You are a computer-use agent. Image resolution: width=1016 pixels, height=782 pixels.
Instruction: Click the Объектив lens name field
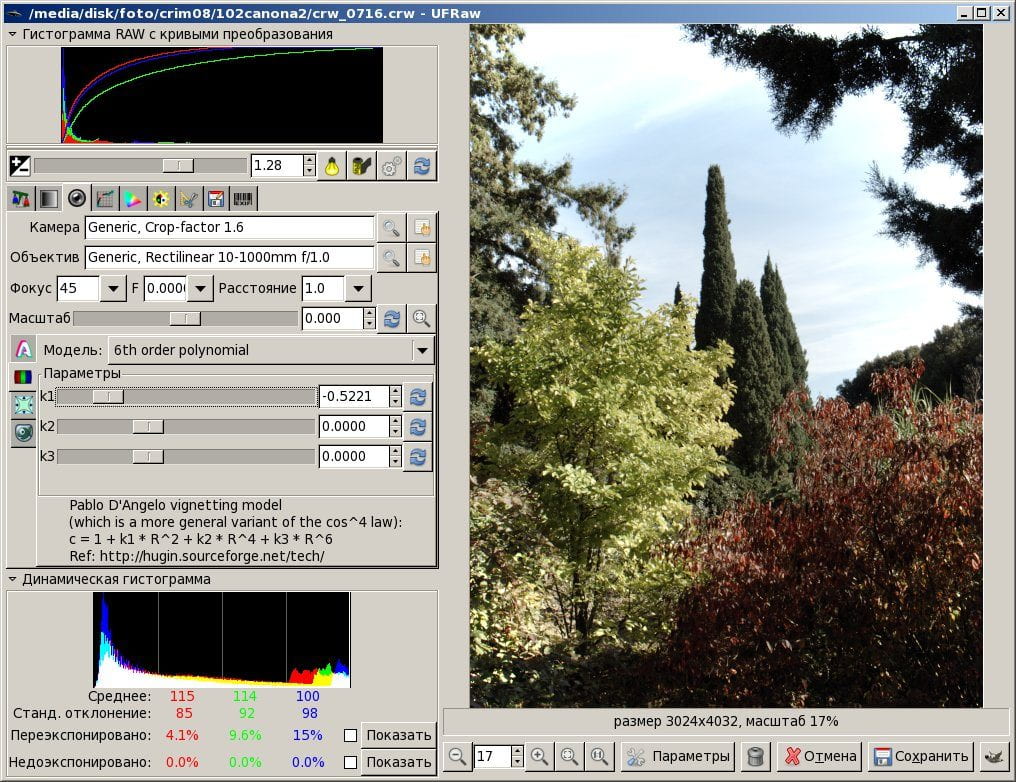[229, 257]
